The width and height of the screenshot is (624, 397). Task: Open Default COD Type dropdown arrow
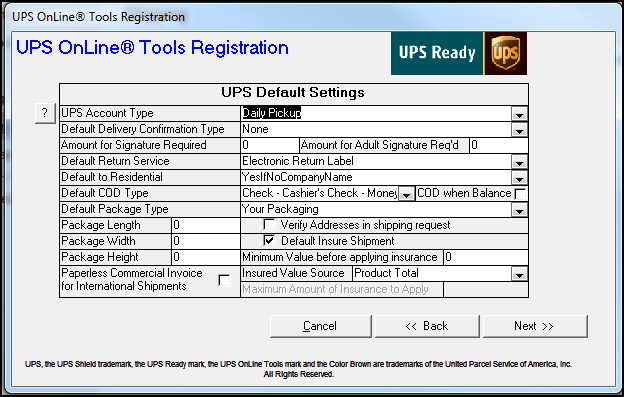point(406,195)
